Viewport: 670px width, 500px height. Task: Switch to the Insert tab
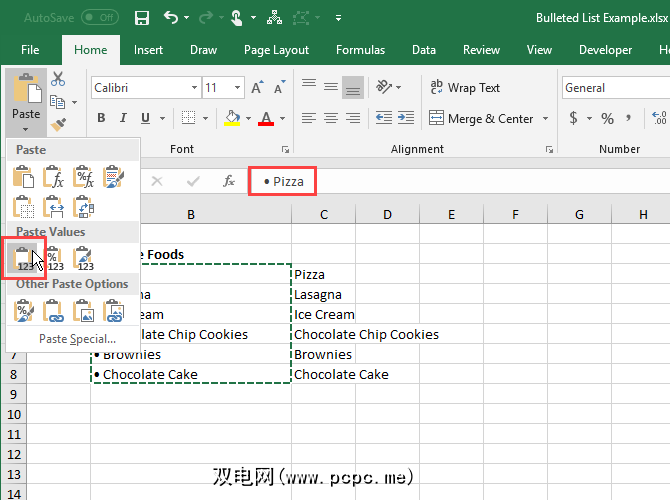pyautogui.click(x=148, y=50)
